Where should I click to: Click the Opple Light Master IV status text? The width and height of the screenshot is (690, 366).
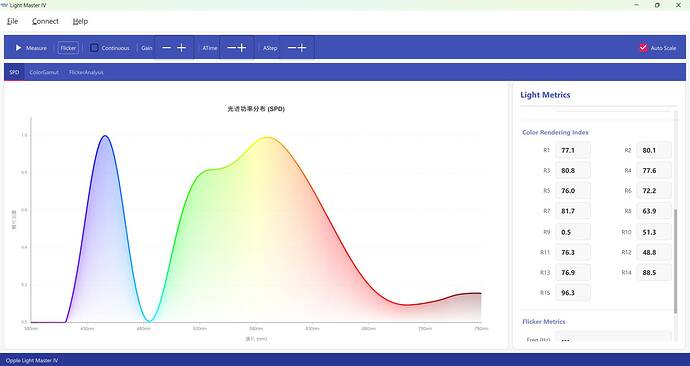[x=32, y=361]
